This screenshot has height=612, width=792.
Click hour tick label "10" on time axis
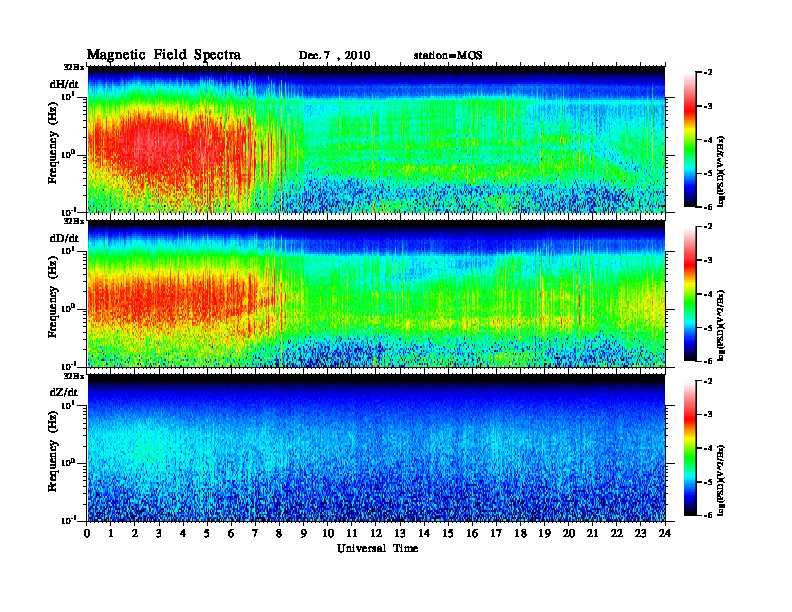328,533
